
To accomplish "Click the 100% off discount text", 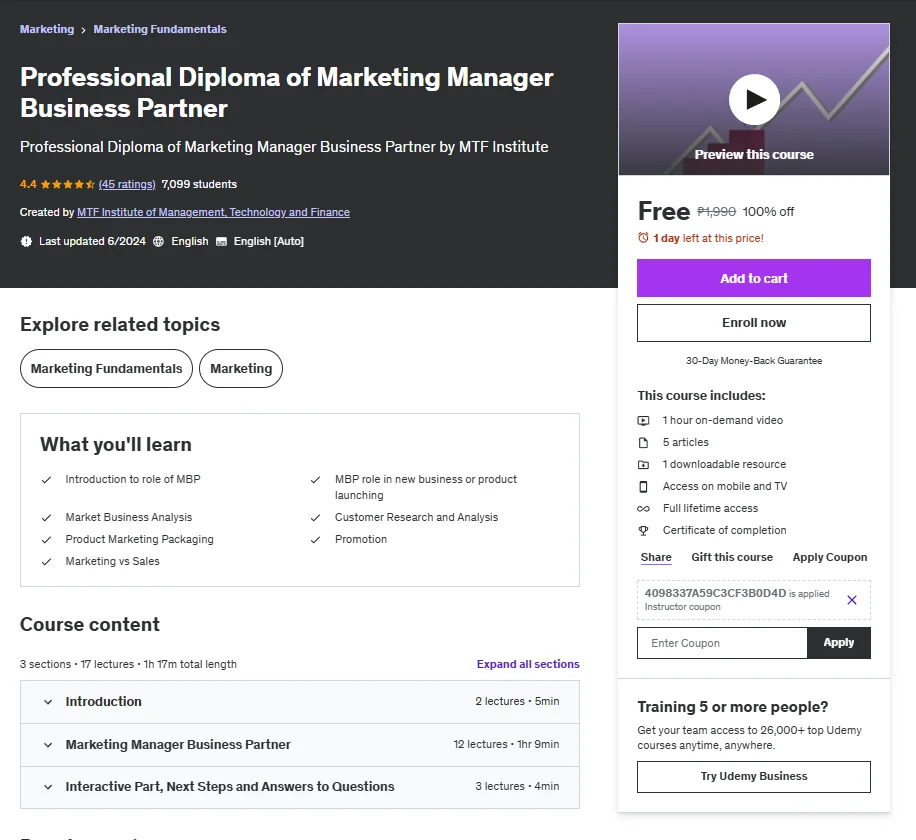I will (x=768, y=212).
